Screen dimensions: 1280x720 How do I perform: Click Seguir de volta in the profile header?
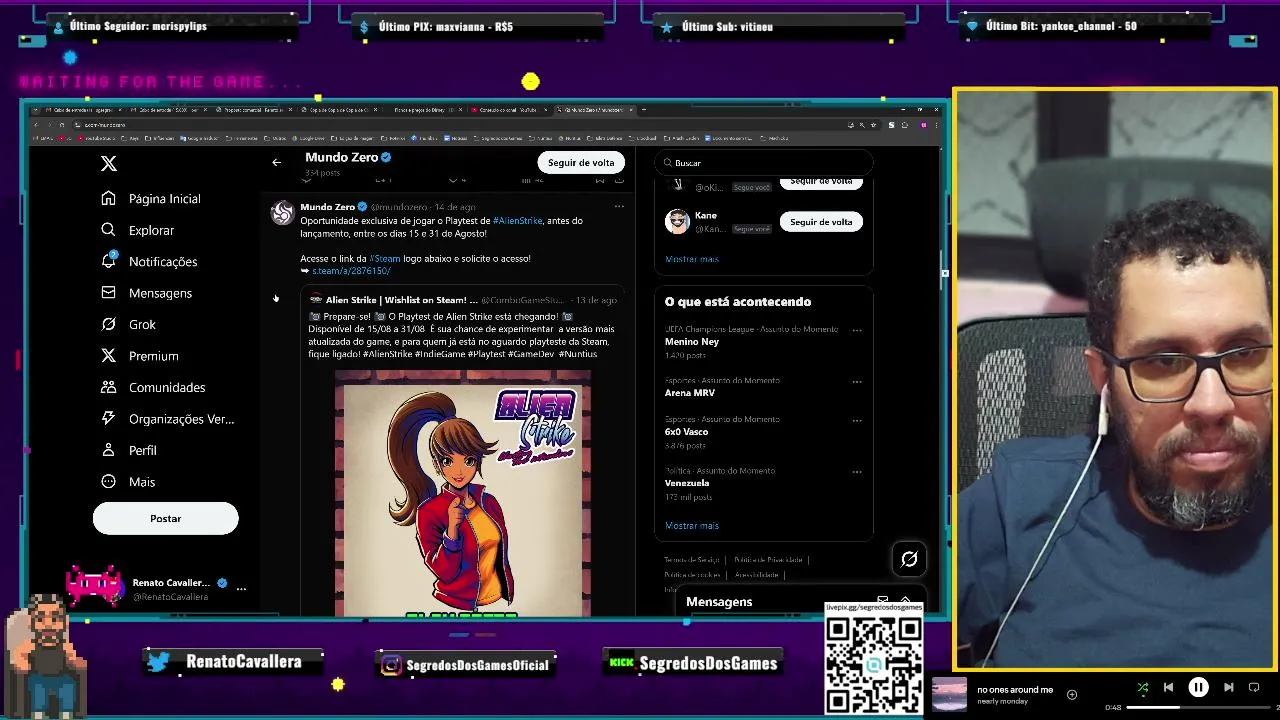(x=581, y=162)
